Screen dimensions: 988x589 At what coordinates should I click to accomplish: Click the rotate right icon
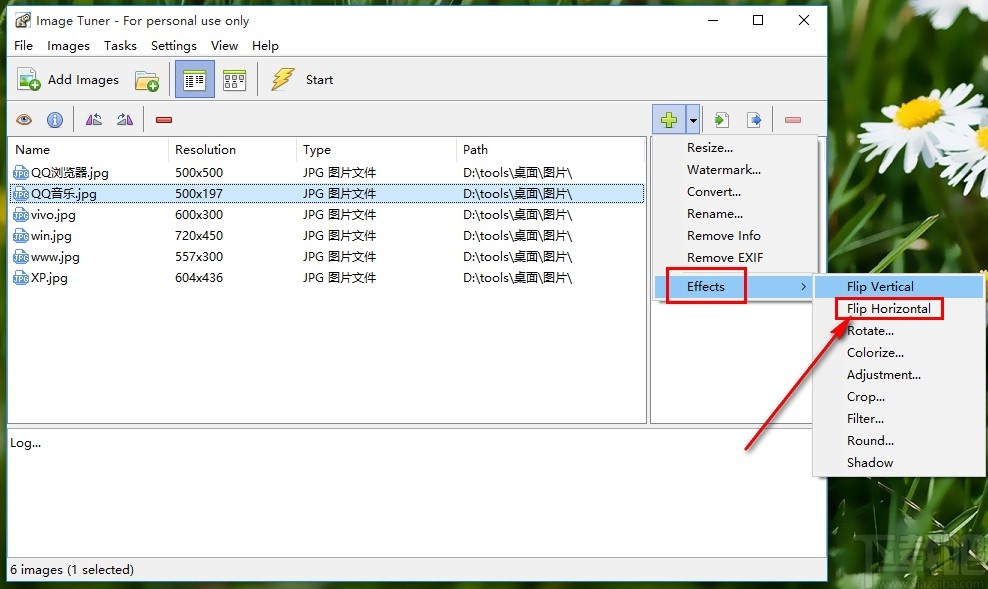[125, 120]
